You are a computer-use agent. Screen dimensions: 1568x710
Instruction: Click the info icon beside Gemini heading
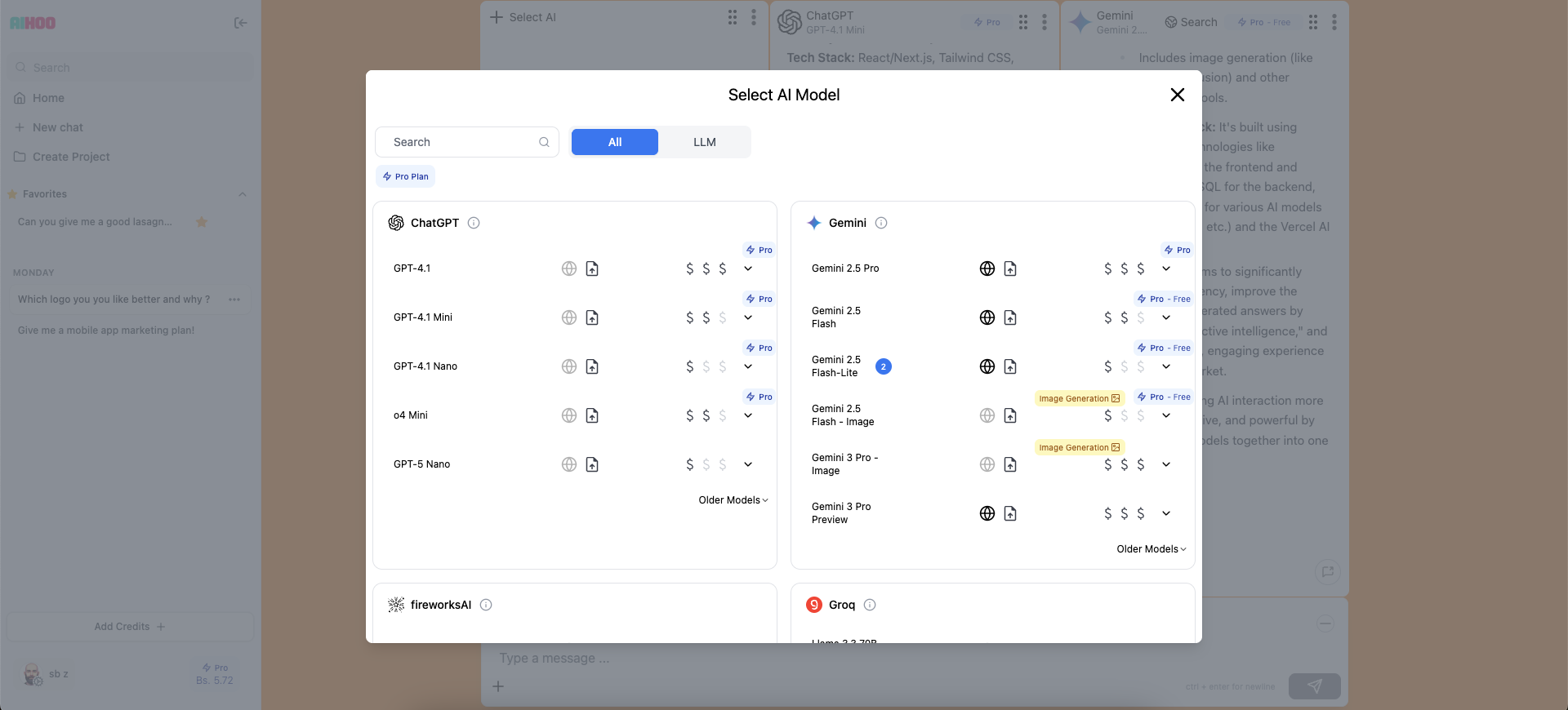coord(881,223)
